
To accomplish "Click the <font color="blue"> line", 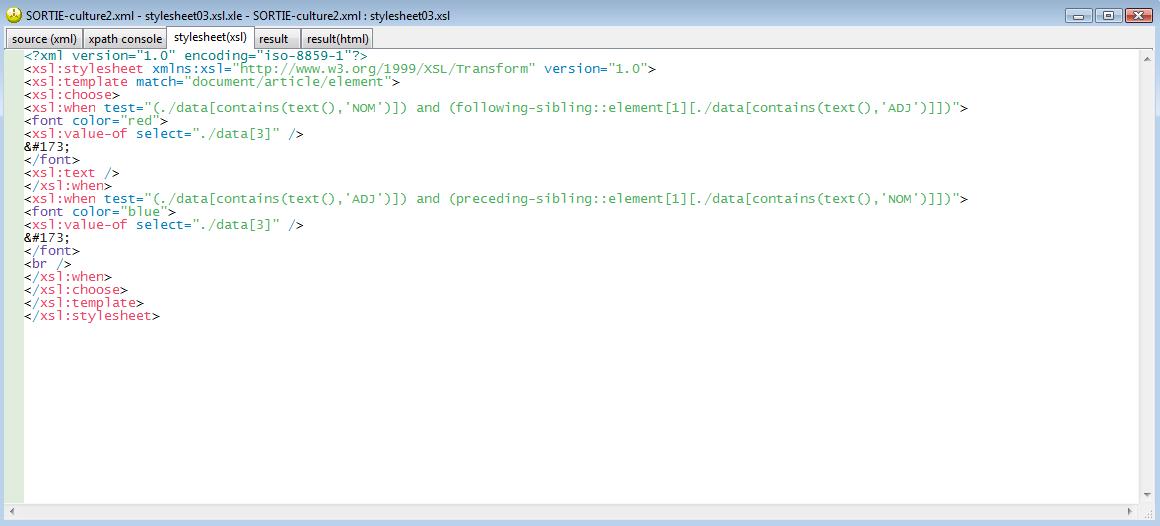I will point(99,212).
